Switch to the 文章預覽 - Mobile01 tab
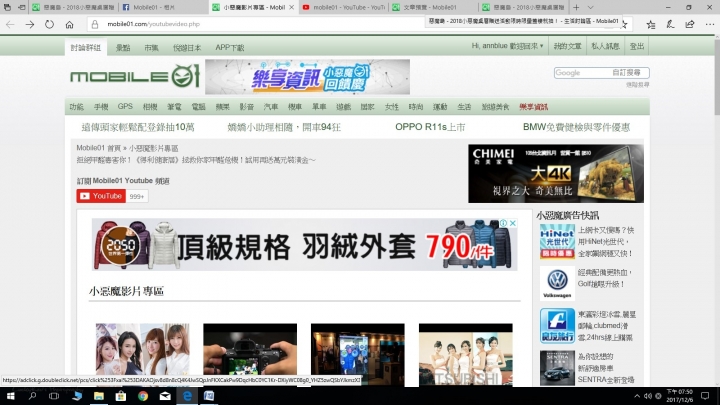720x405 pixels. coord(433,7)
